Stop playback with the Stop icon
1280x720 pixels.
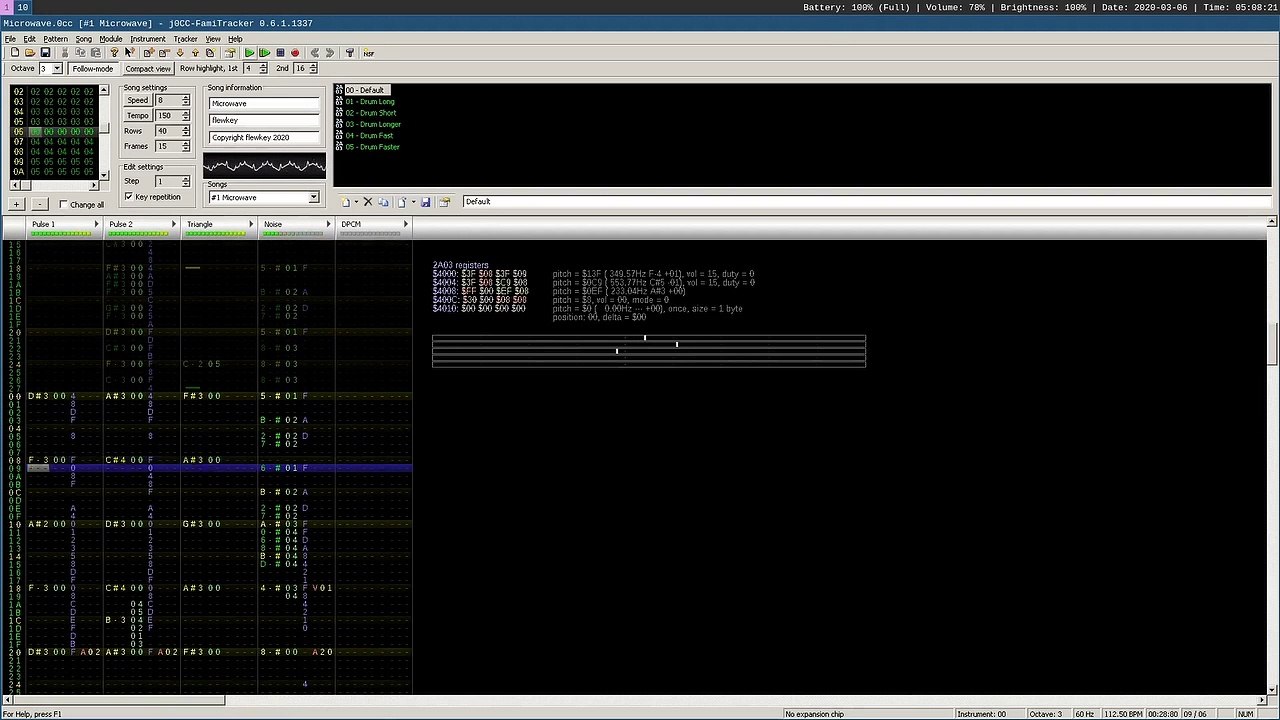click(x=280, y=53)
